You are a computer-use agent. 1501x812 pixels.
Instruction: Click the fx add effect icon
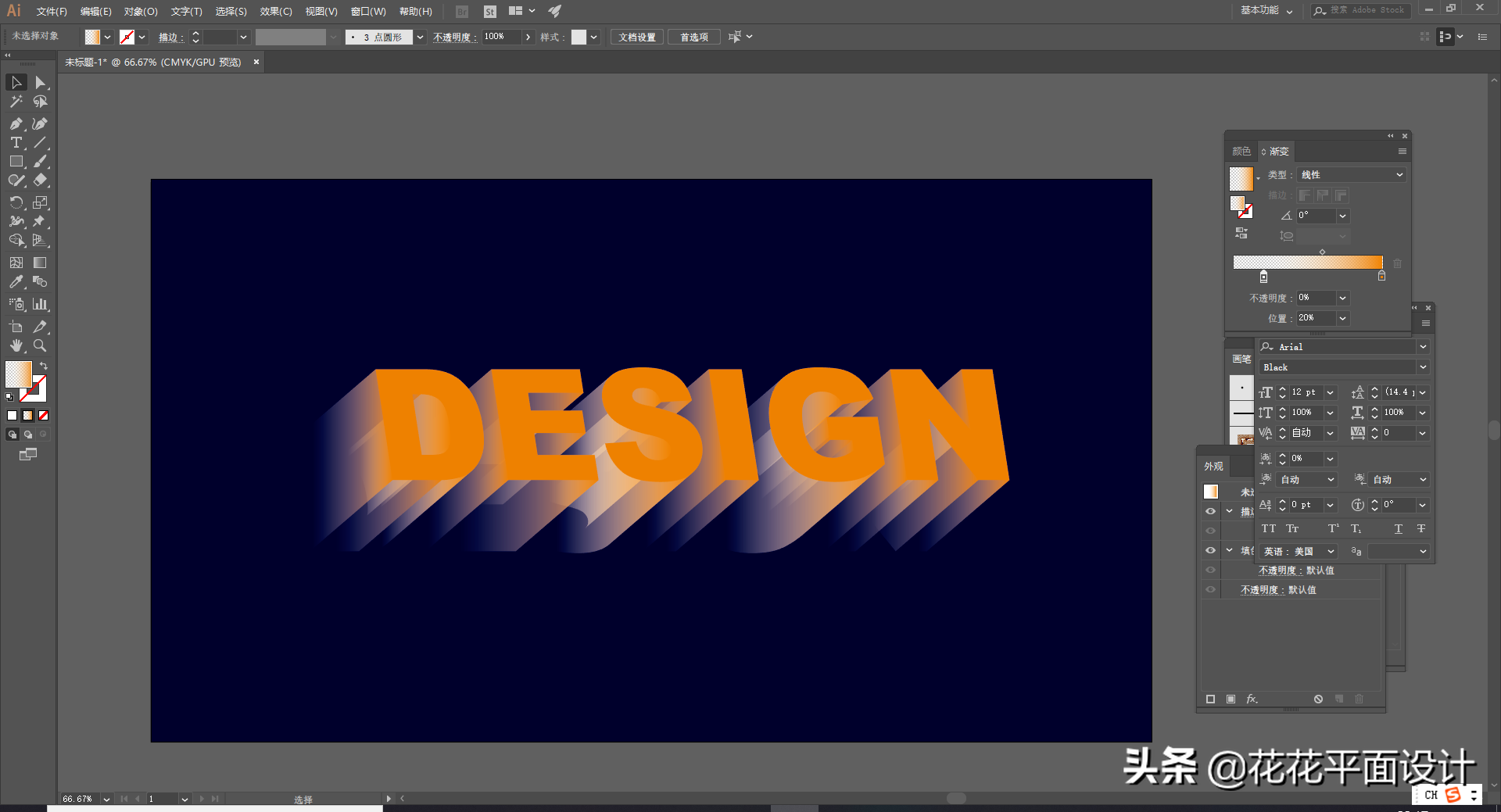coord(1252,699)
